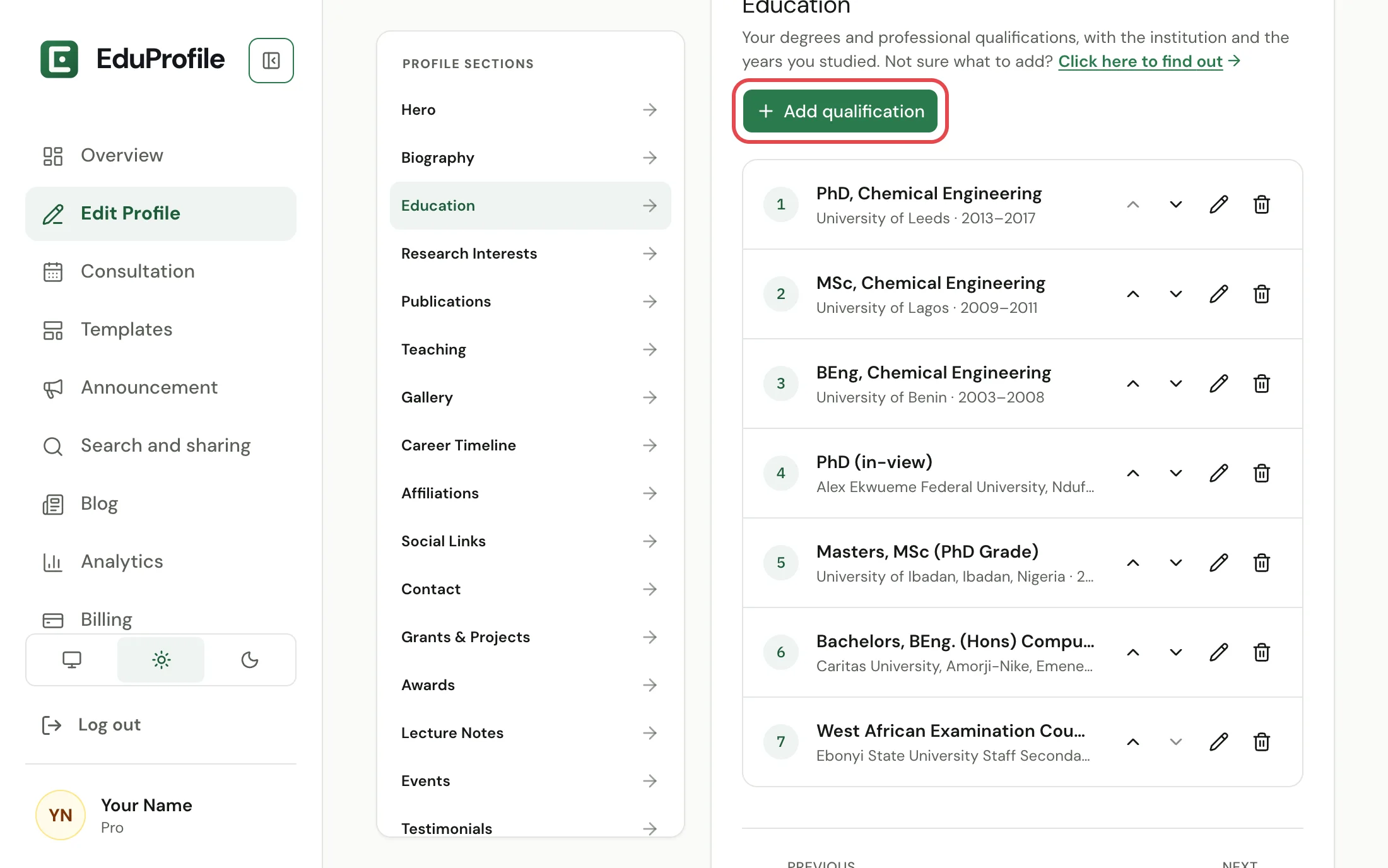Click the EduProfile logo icon
Screen dimensions: 1388x868
[59, 59]
